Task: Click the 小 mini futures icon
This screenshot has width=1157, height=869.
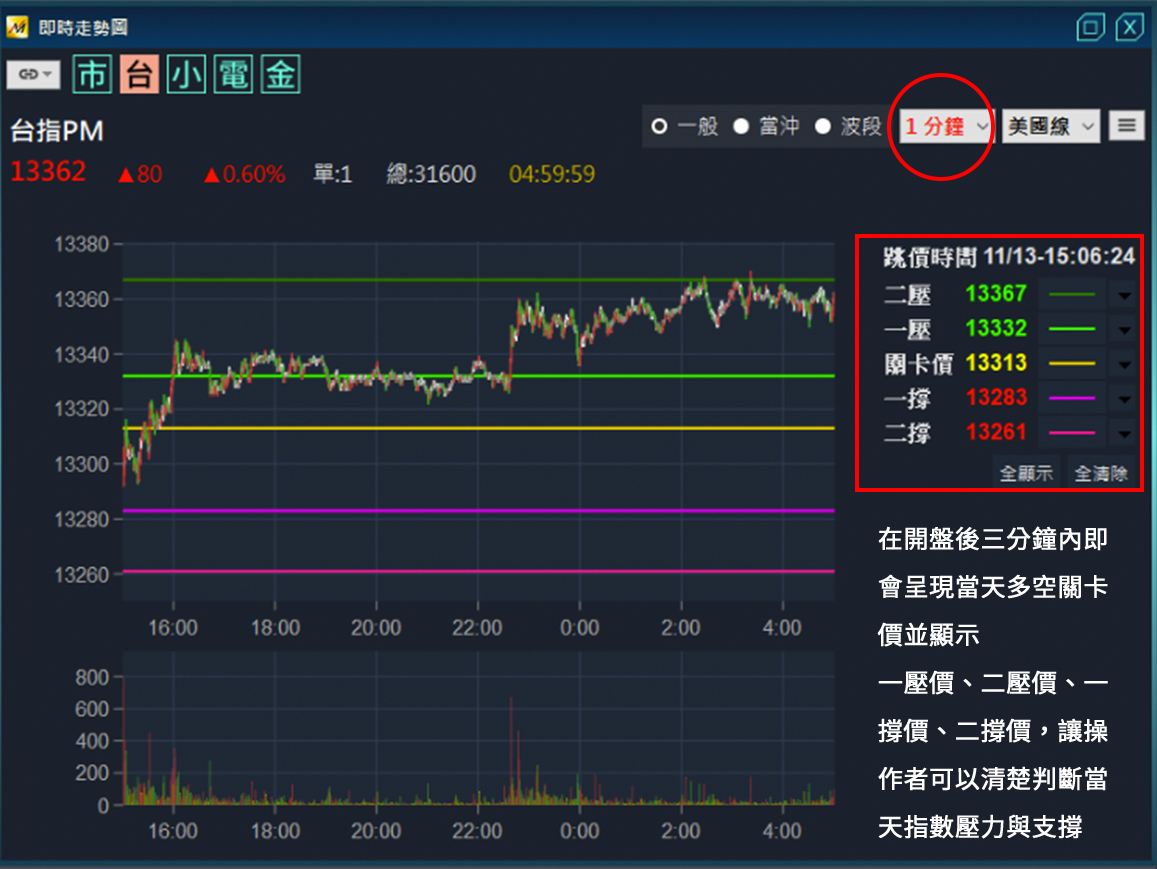Action: click(x=186, y=75)
